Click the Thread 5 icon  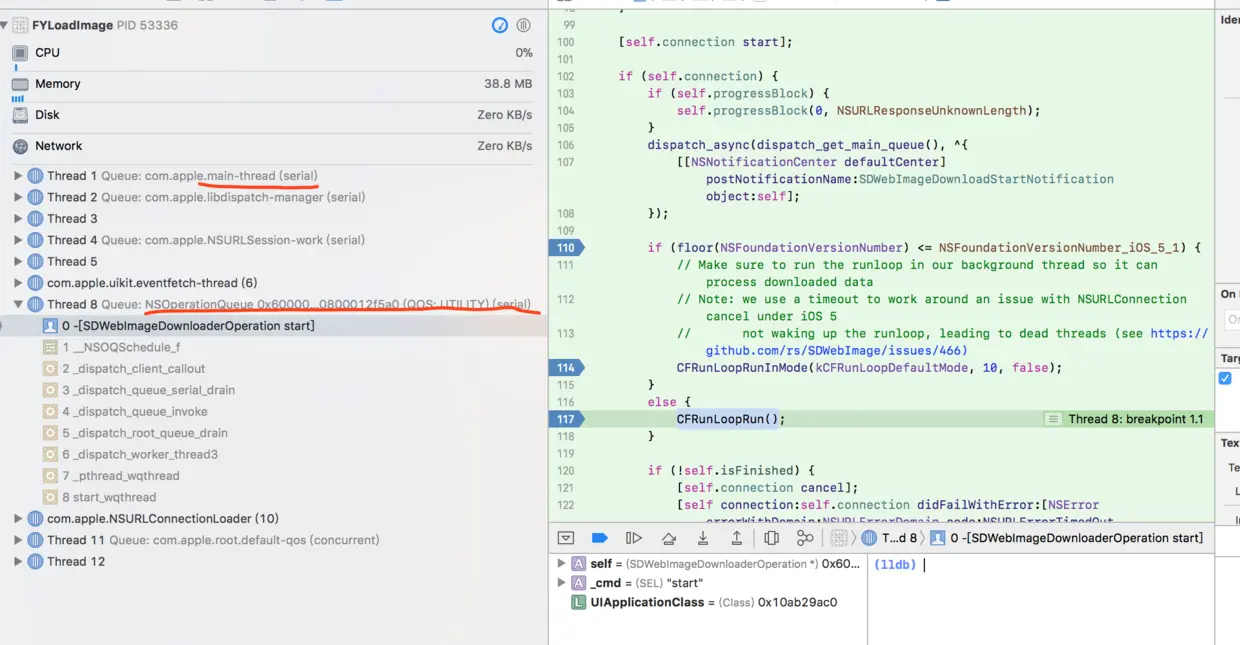[36, 261]
